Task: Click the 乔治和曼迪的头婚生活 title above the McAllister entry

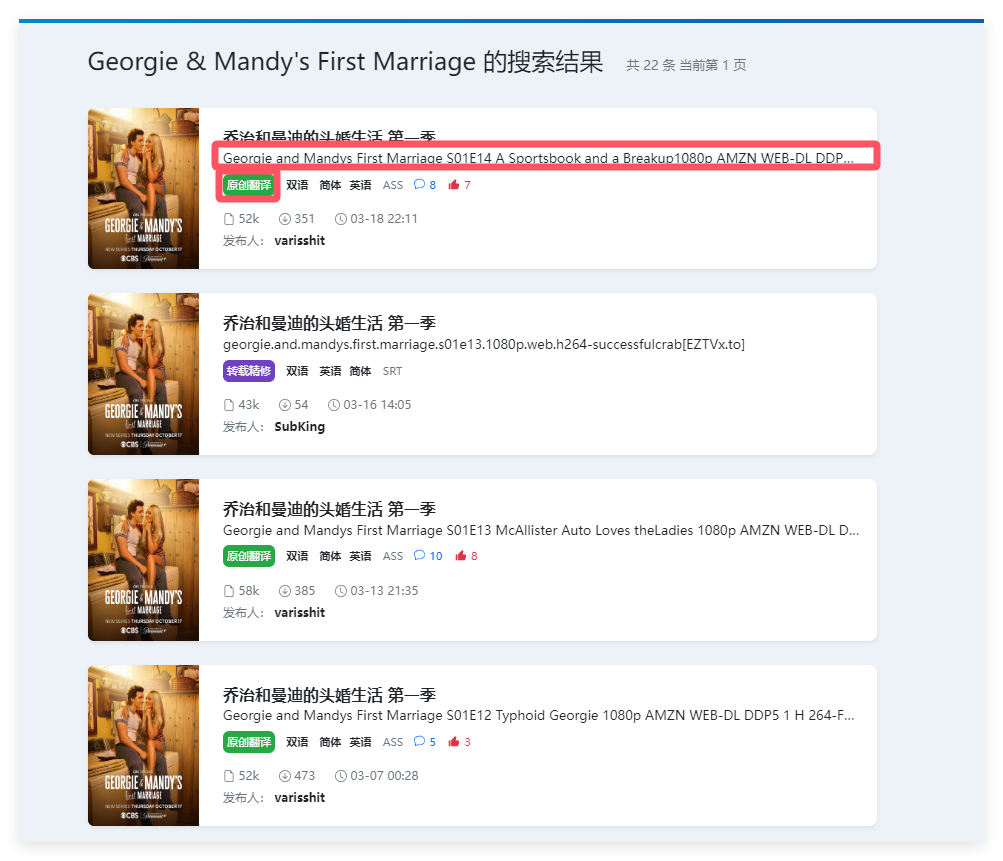Action: point(329,509)
